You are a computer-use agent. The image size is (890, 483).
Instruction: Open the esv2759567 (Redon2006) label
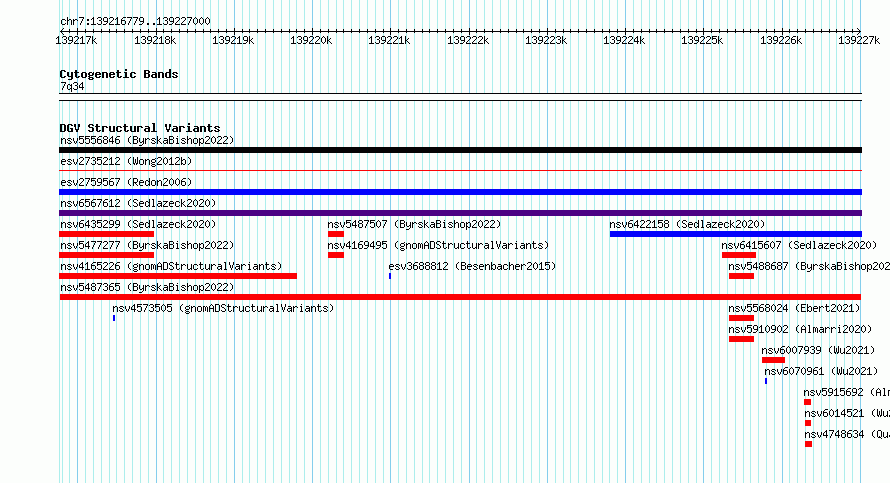pos(126,182)
